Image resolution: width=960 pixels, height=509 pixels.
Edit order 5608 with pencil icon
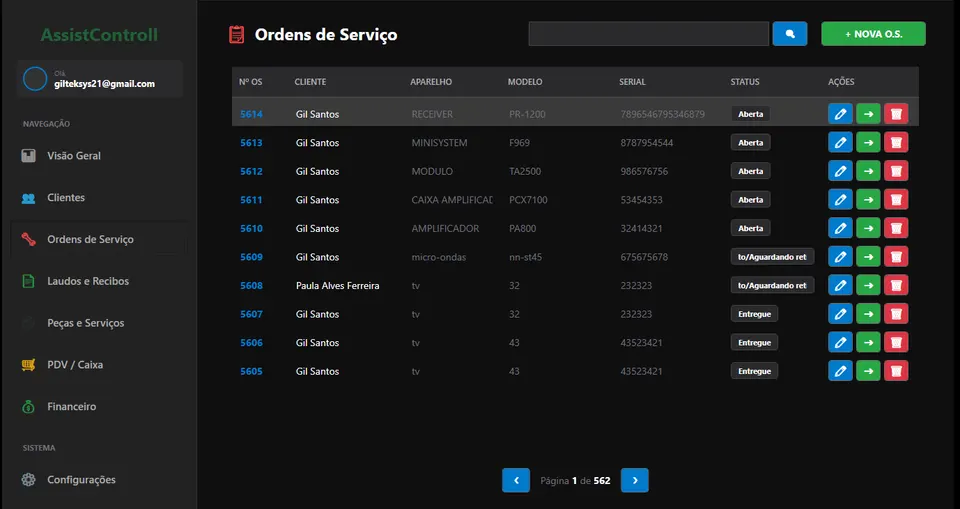(840, 285)
